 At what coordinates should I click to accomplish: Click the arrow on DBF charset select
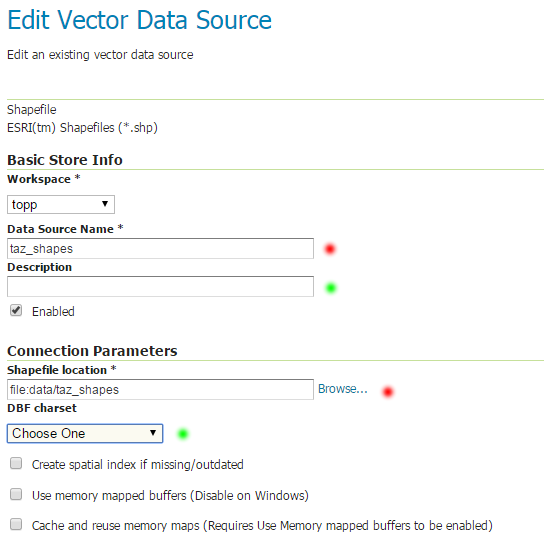153,433
